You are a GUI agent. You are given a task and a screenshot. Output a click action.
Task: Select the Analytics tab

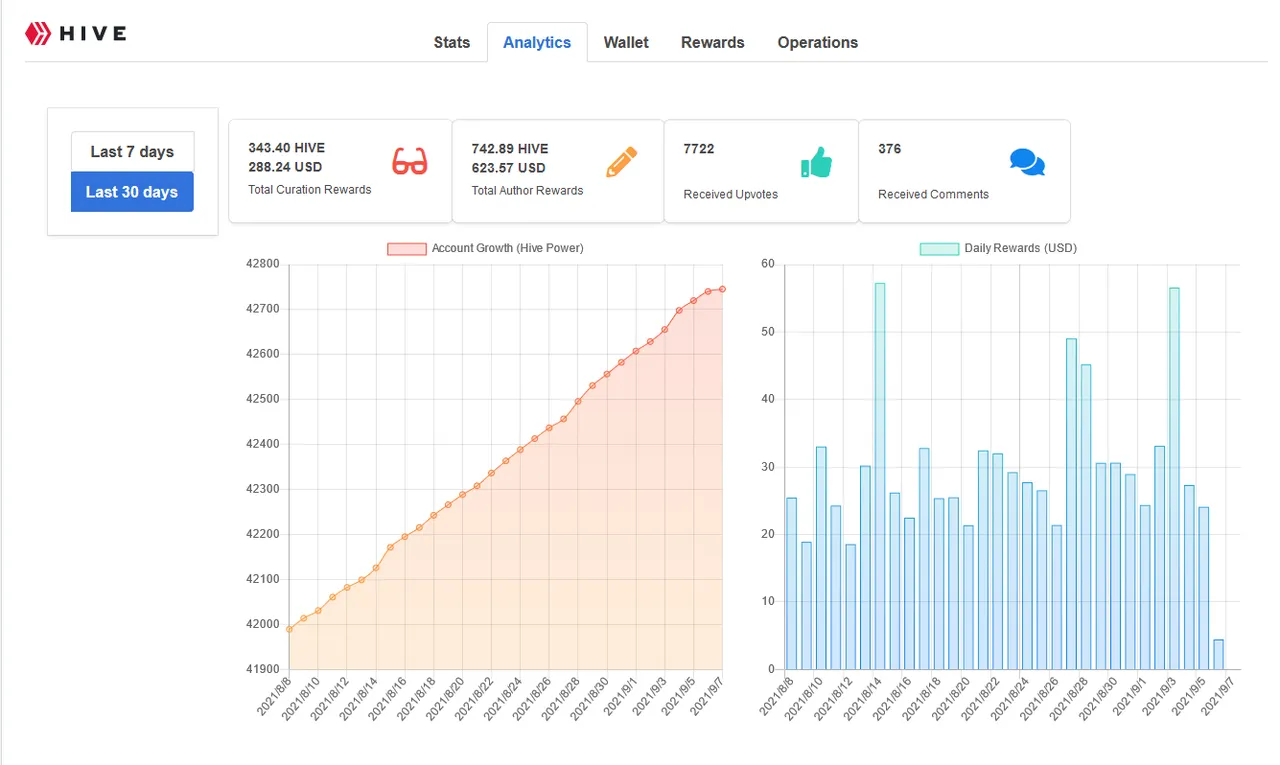coord(537,42)
